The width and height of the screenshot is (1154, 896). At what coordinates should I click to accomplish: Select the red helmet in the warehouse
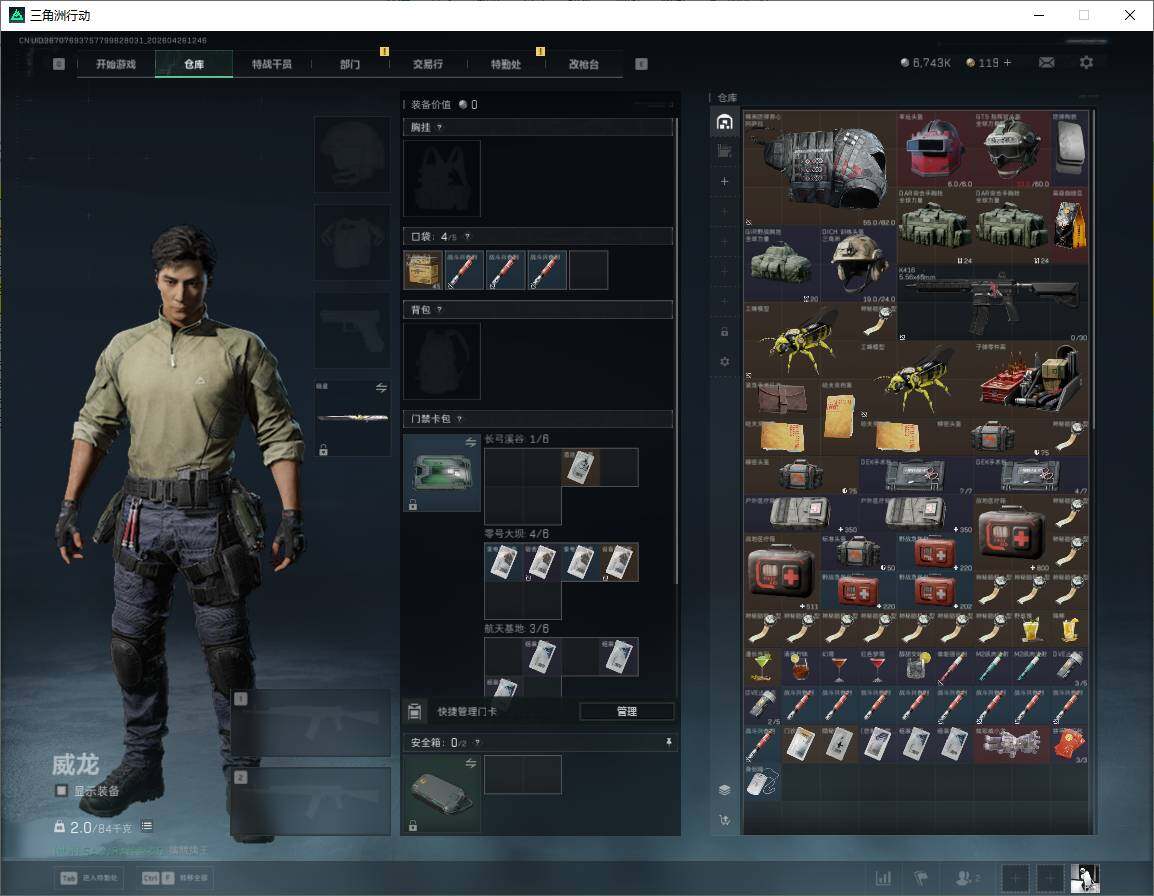935,150
